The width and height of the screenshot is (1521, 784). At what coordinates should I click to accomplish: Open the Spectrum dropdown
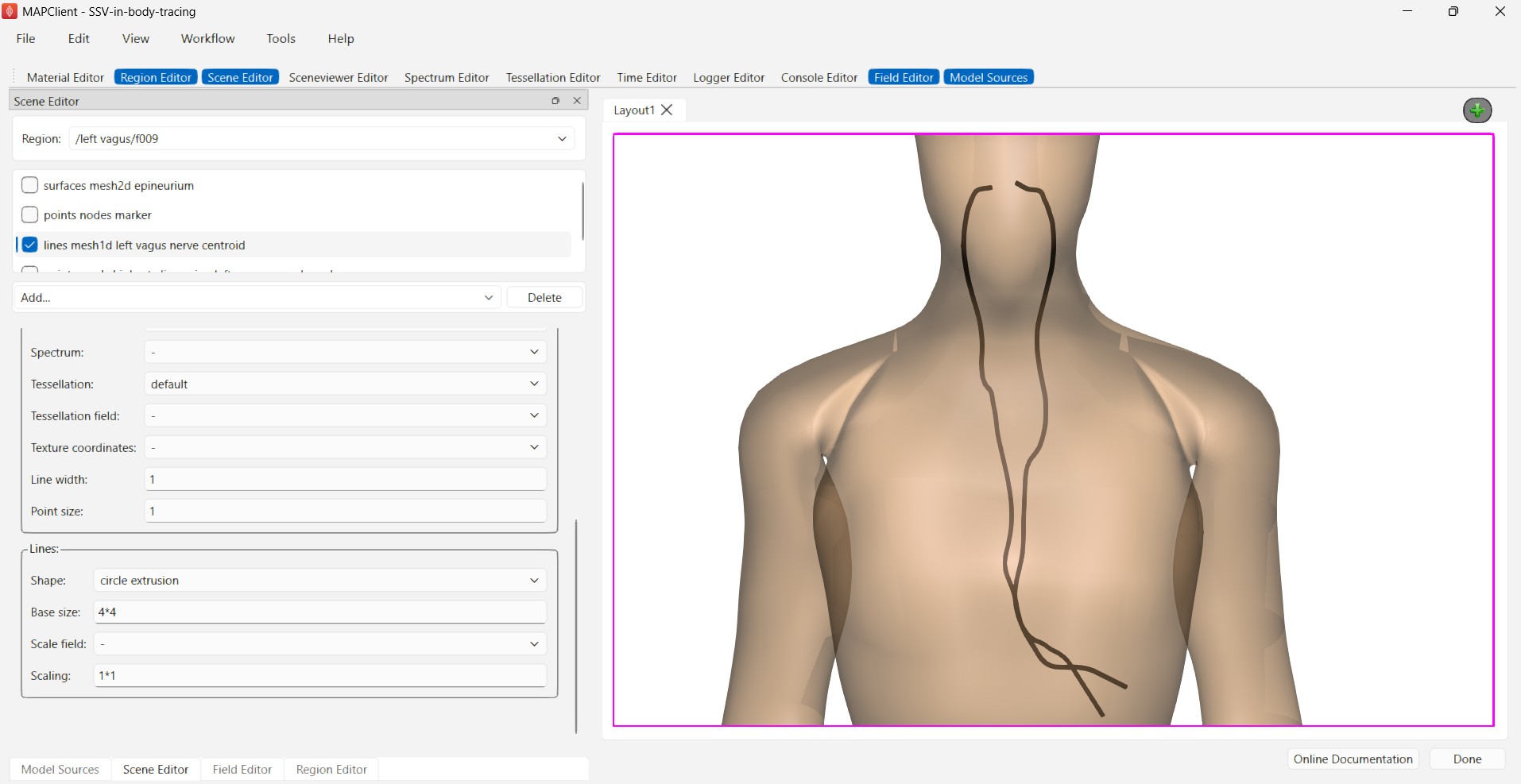click(345, 352)
